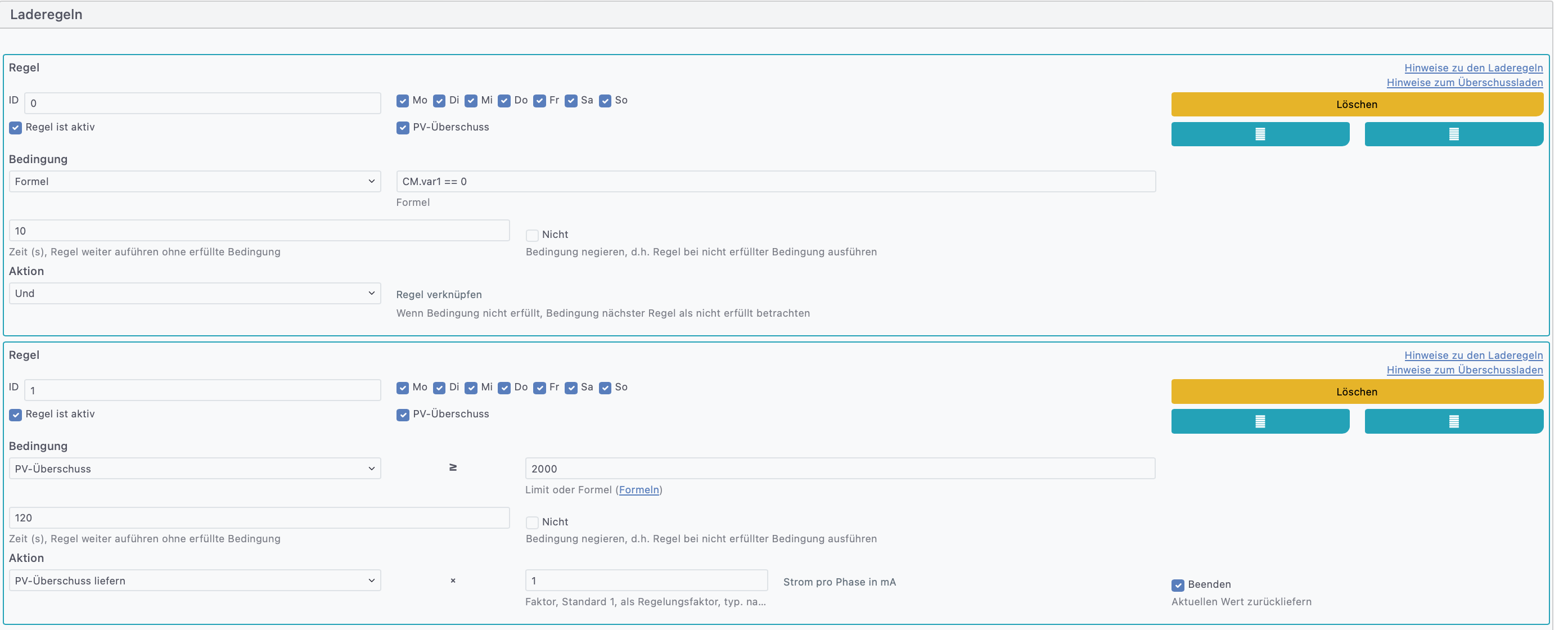1568x630 pixels.
Task: Follow the Formeln link
Action: (638, 490)
